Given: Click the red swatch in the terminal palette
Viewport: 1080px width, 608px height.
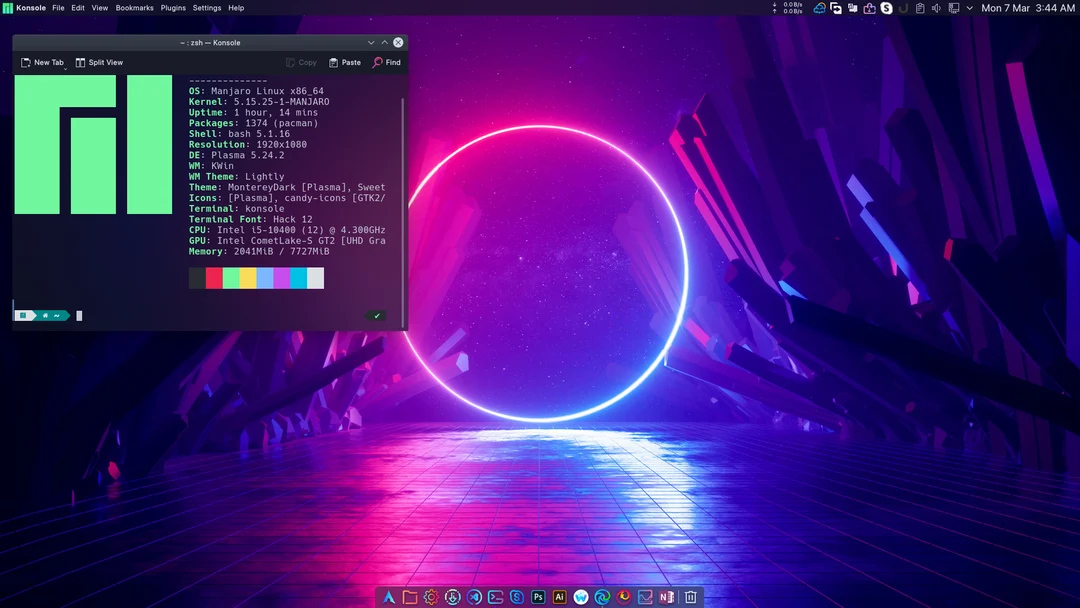Looking at the screenshot, I should pos(213,277).
